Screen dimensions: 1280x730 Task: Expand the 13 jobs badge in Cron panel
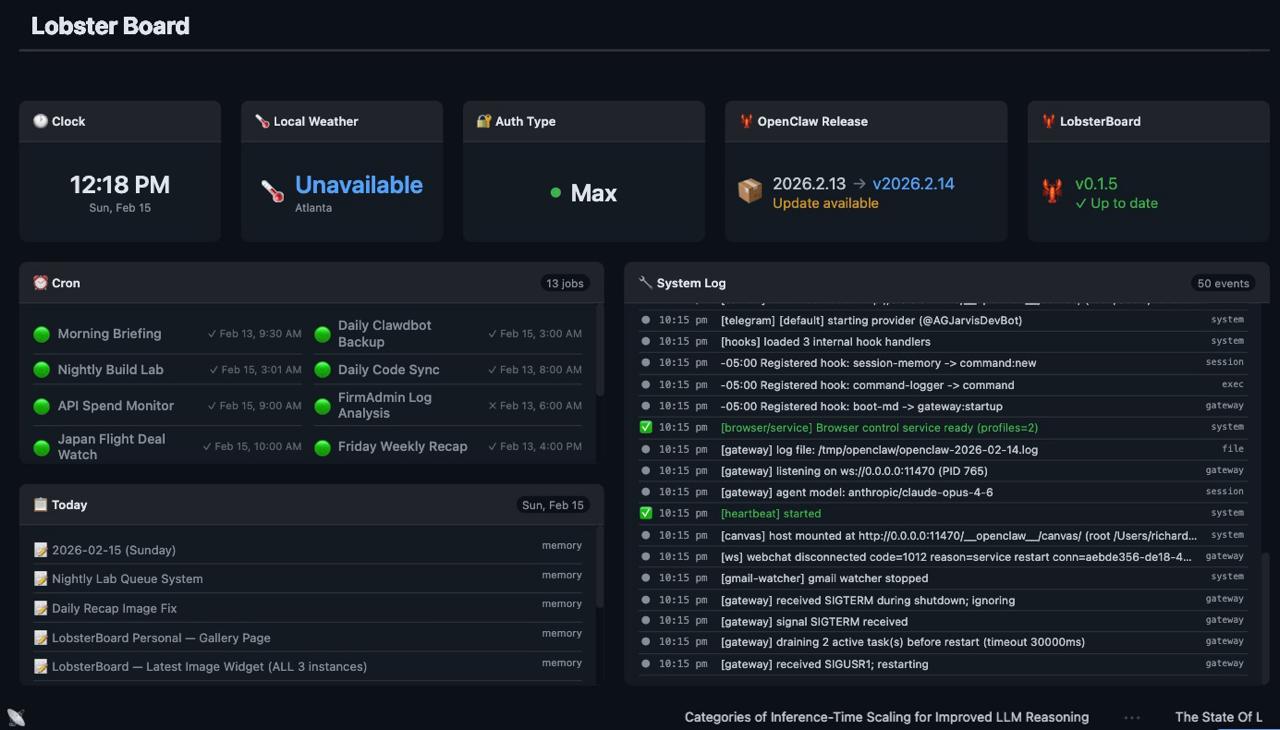point(565,283)
